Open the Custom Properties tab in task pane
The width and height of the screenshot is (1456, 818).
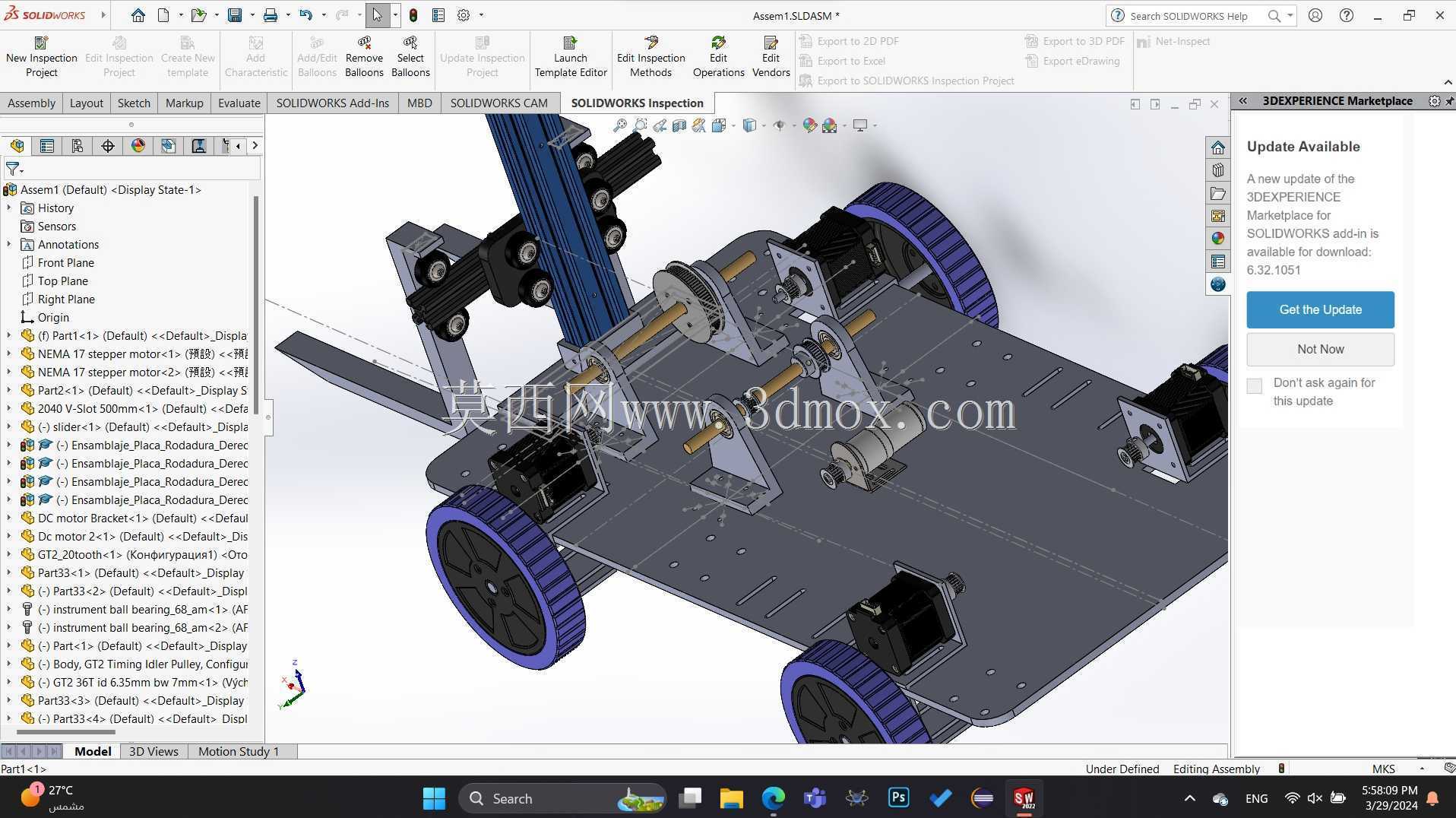point(1218,262)
